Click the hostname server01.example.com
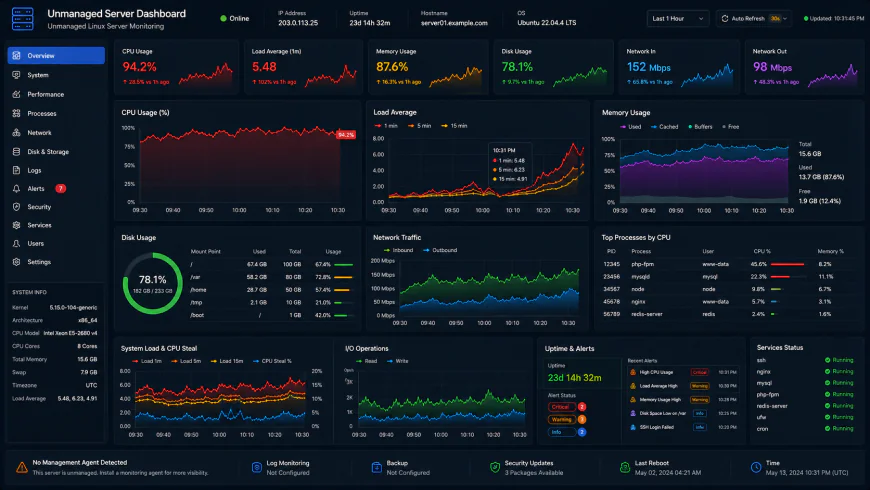870x490 pixels. 454,23
